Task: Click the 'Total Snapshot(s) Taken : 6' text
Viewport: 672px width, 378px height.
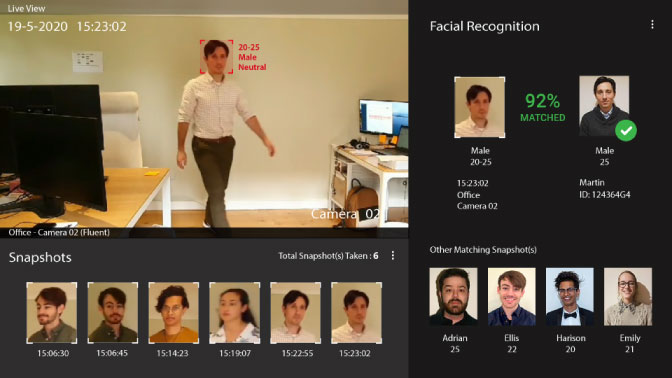Action: click(x=328, y=256)
